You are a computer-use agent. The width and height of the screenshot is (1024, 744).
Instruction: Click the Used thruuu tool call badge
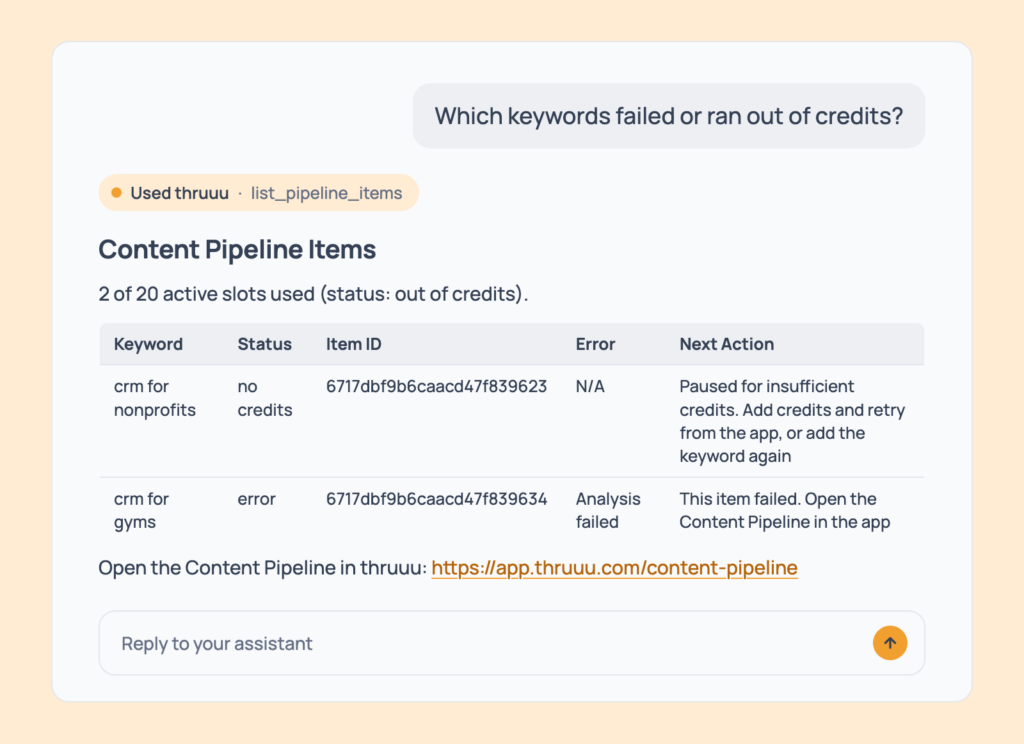click(x=259, y=193)
